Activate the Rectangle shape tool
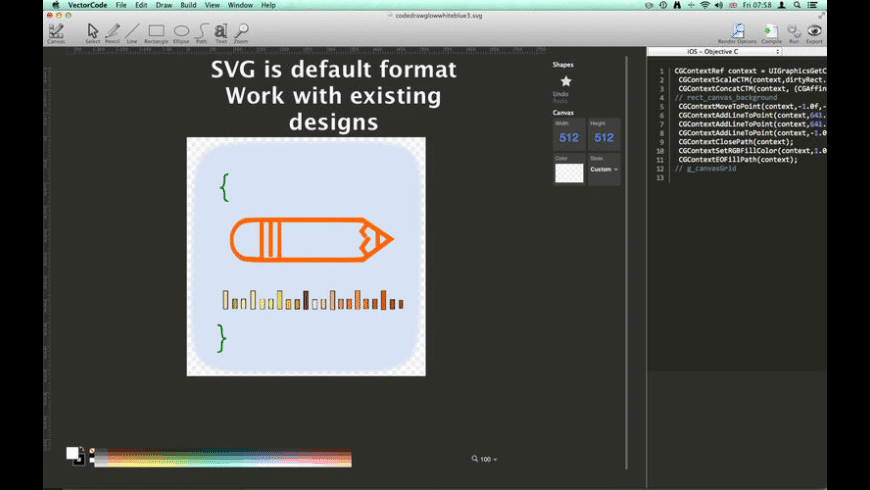 coord(156,33)
